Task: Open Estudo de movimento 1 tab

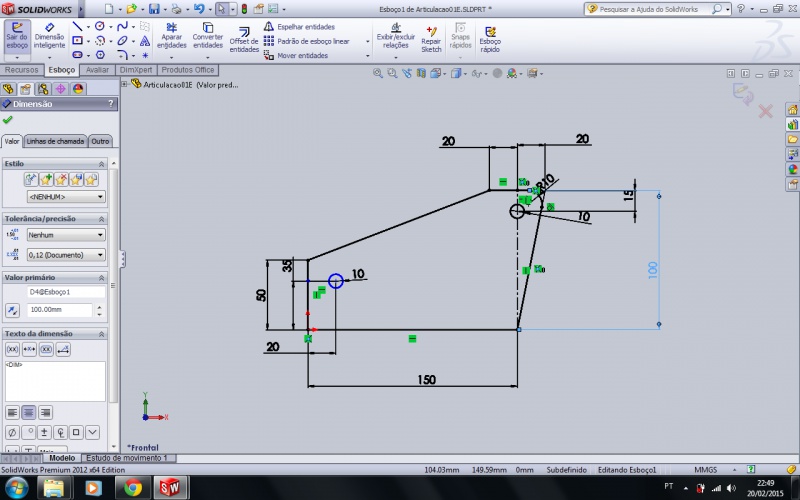Action: tap(127, 458)
